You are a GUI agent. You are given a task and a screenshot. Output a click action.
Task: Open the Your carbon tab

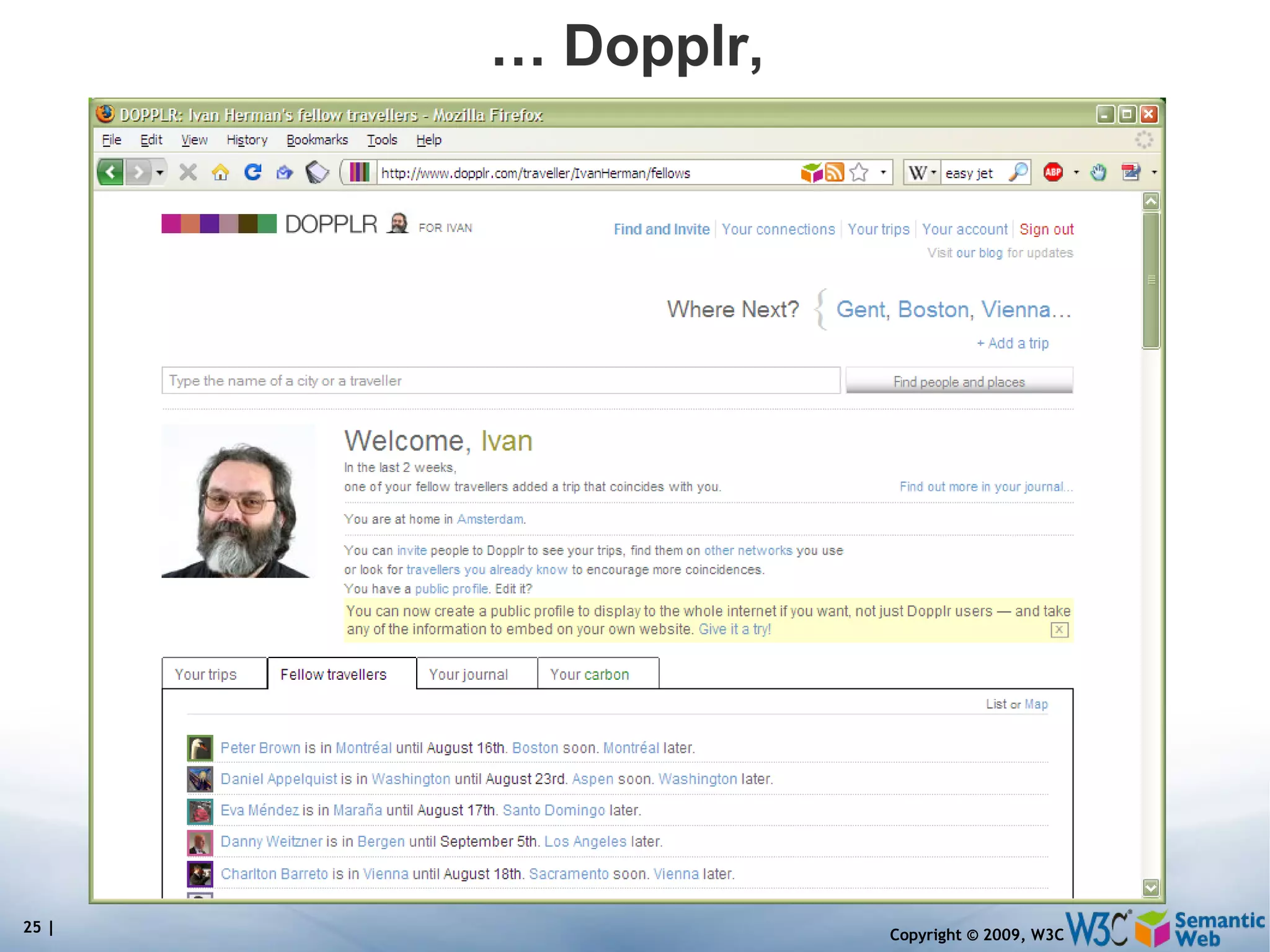tap(598, 674)
